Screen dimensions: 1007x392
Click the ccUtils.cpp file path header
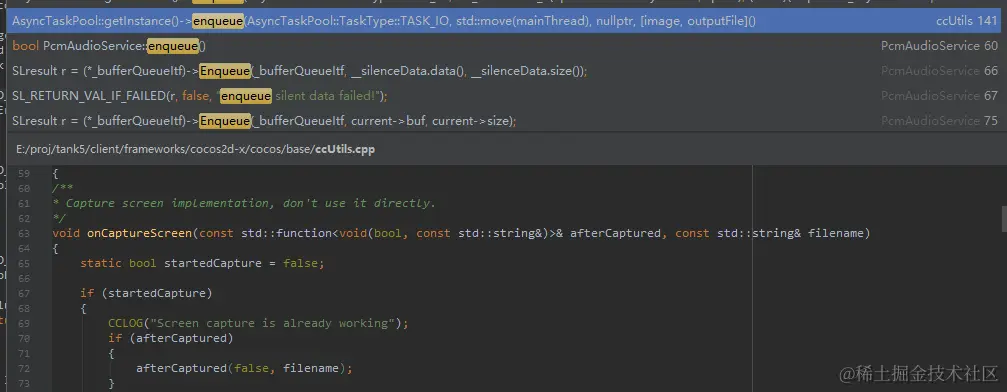196,149
